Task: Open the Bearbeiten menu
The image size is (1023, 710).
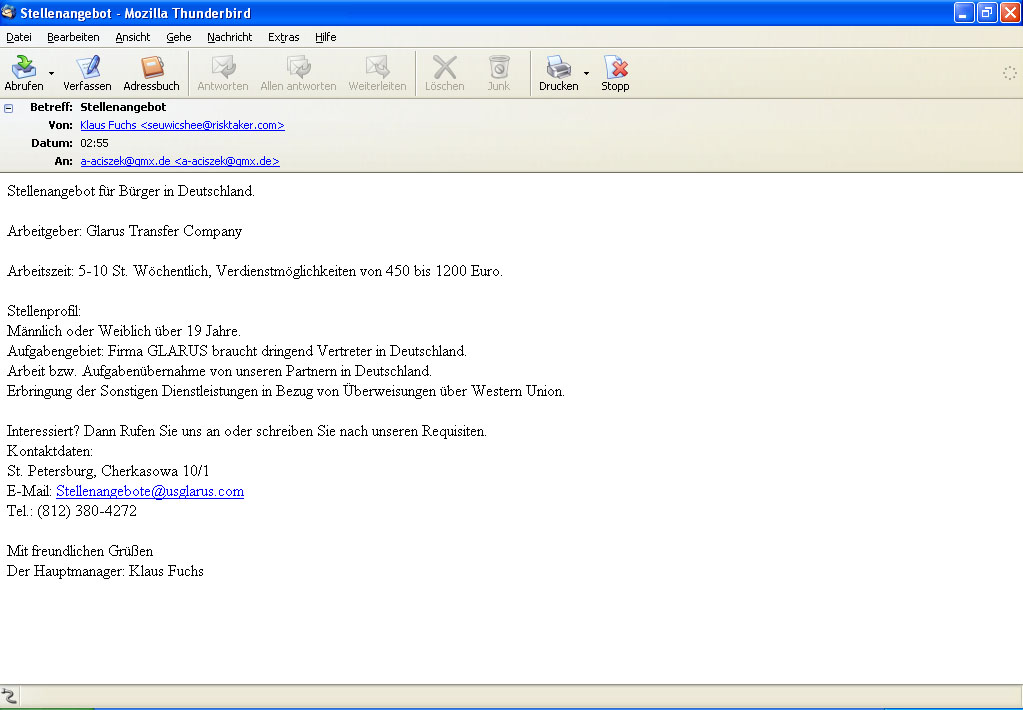Action: point(73,37)
